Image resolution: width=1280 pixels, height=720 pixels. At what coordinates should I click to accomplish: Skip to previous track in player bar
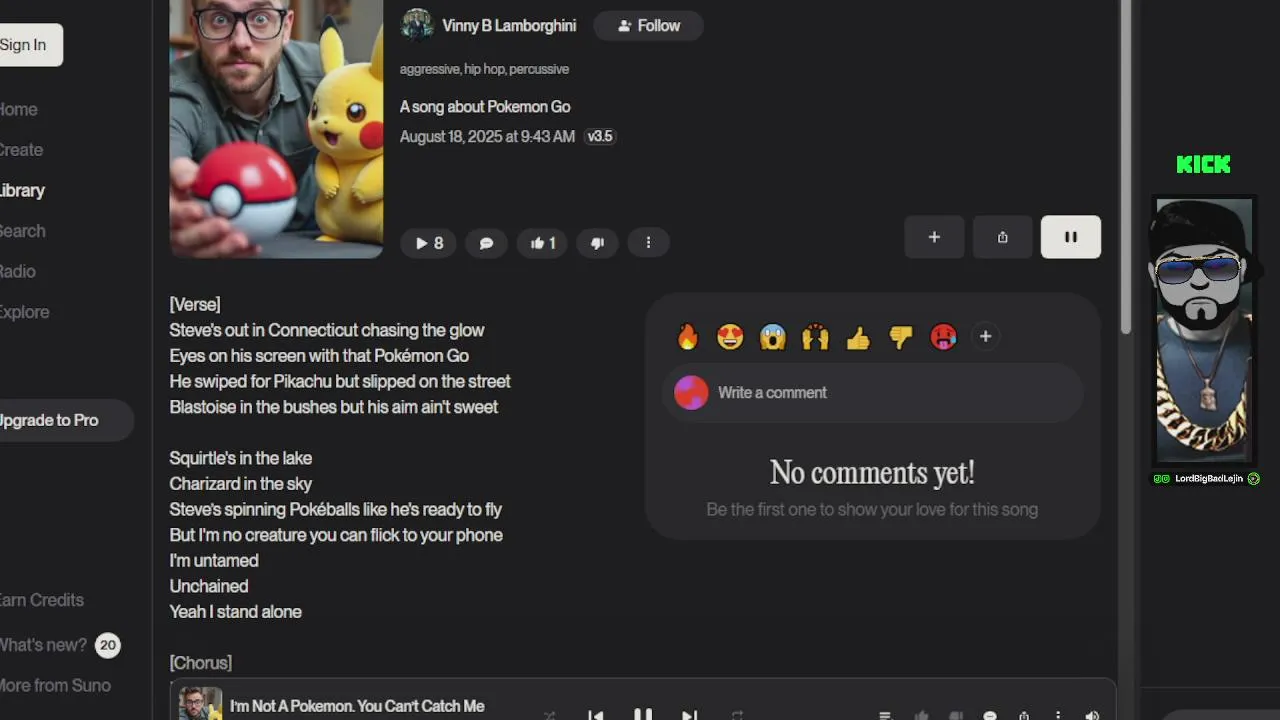point(596,715)
